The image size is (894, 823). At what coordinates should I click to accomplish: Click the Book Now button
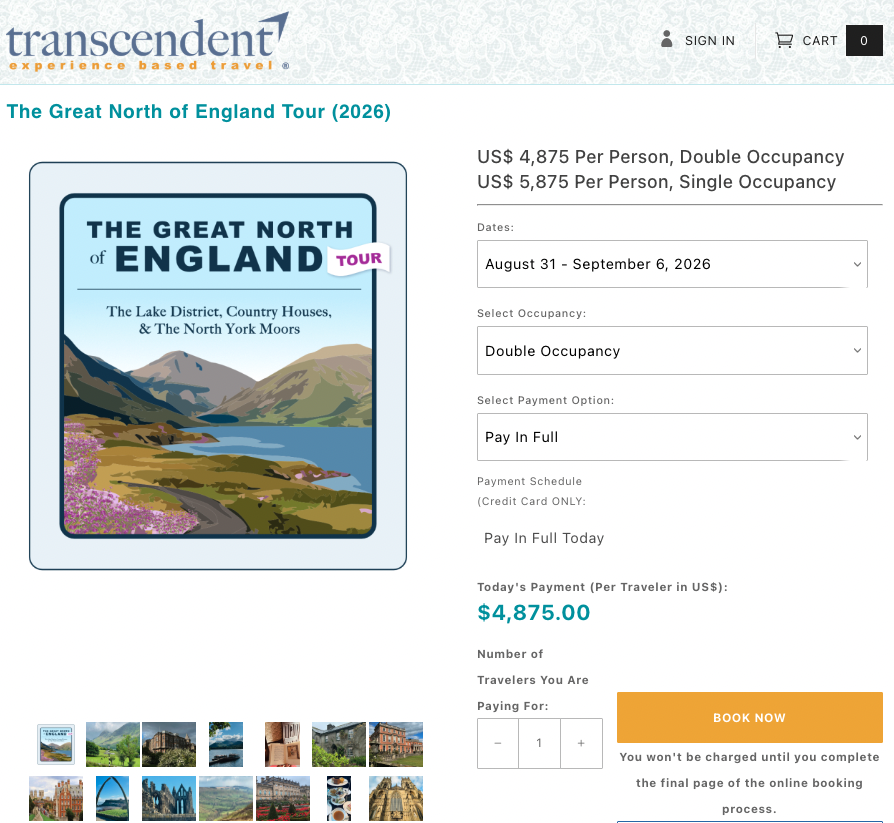[x=749, y=718]
